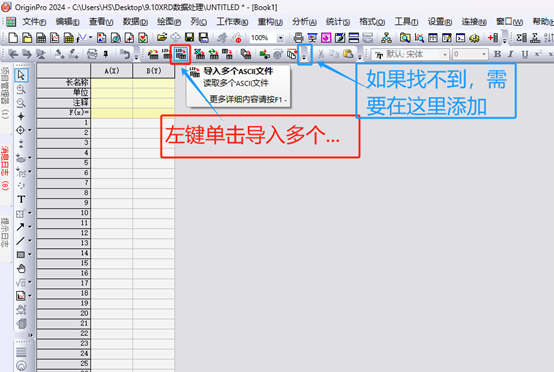Open the font size dropdown
The height and width of the screenshot is (372, 554).
pyautogui.click(x=484, y=54)
